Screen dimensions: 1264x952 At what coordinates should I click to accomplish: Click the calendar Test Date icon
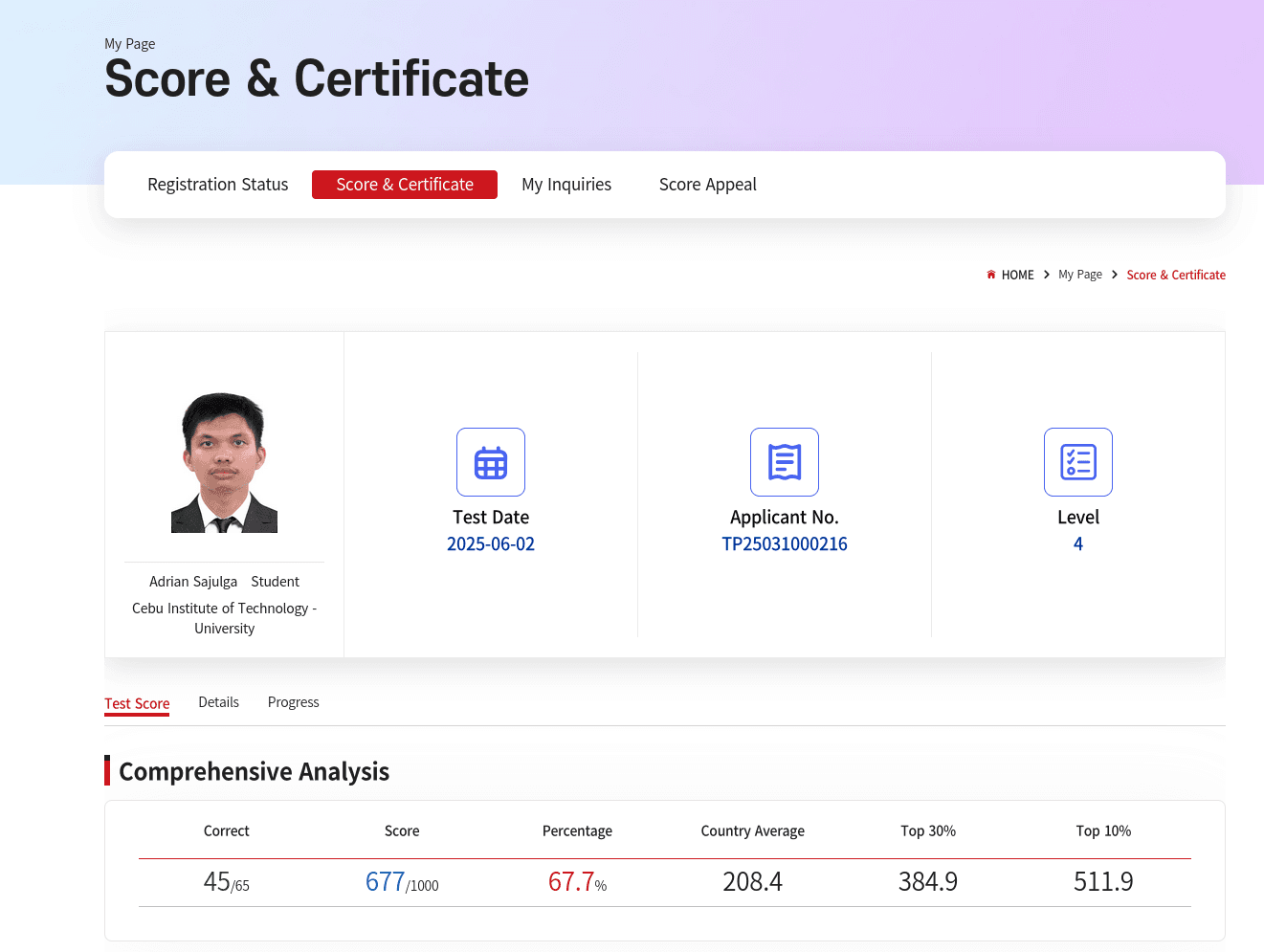coord(490,462)
